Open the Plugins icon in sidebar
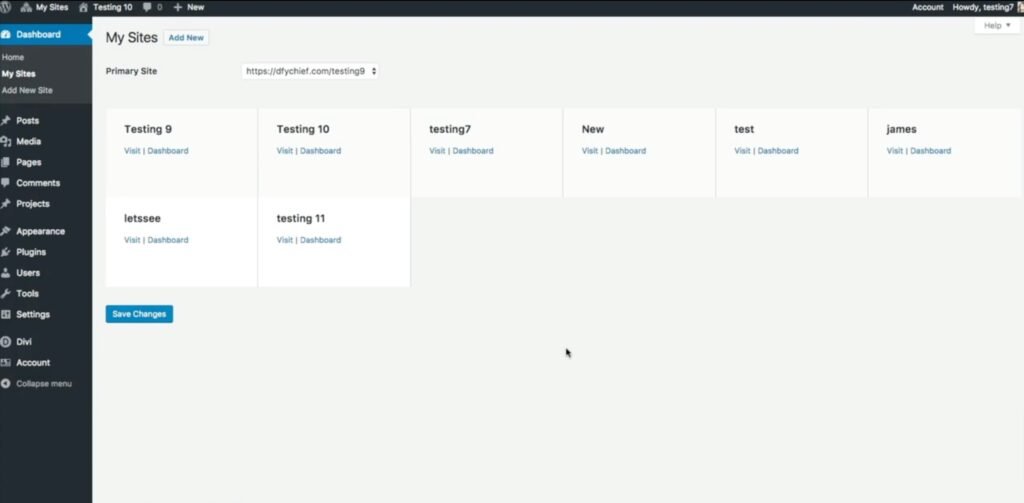The width and height of the screenshot is (1024, 503). 7,252
